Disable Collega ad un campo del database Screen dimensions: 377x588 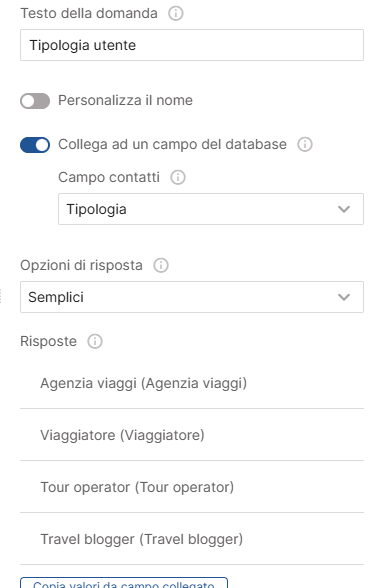35,145
